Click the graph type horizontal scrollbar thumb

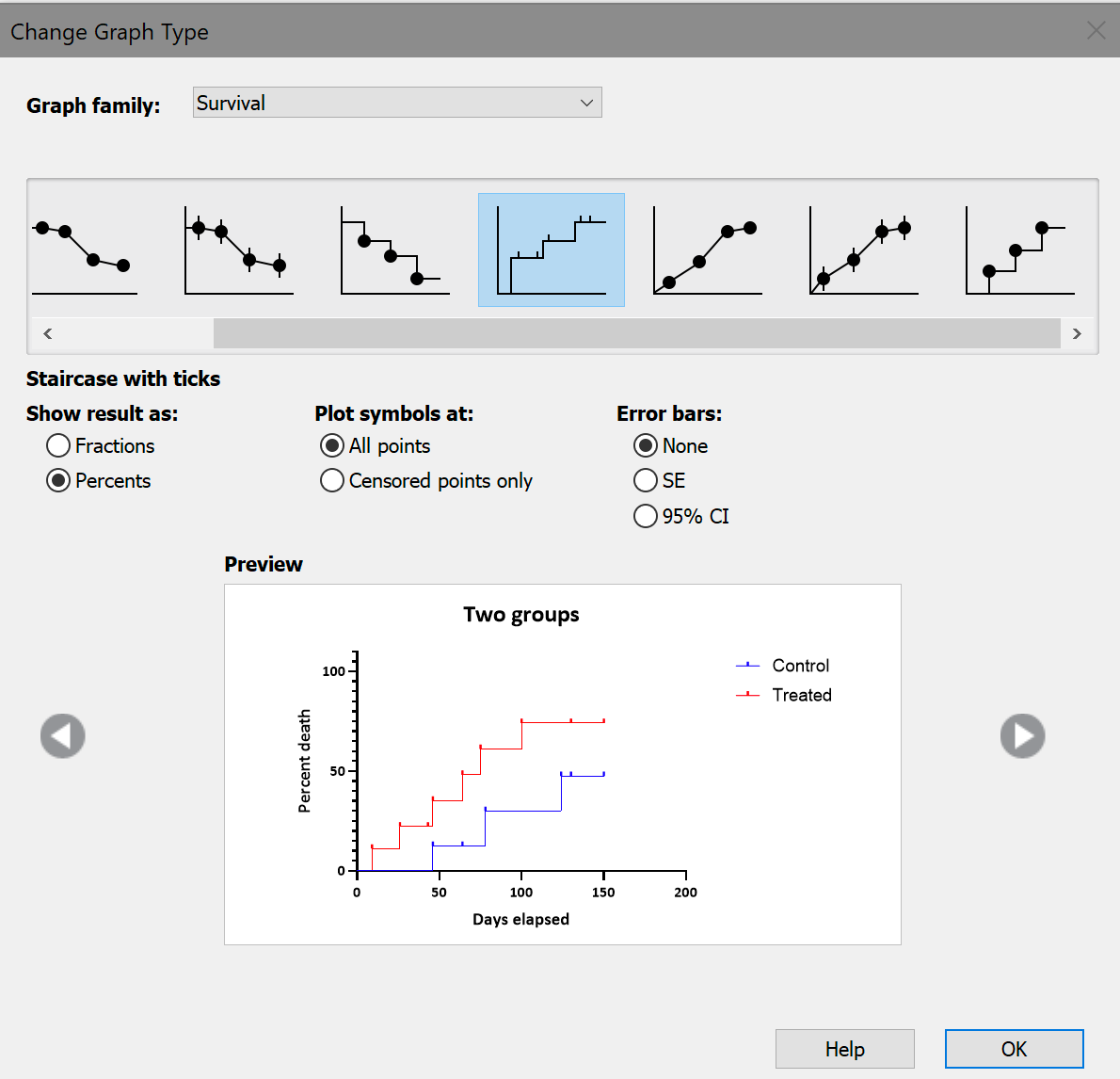point(636,333)
